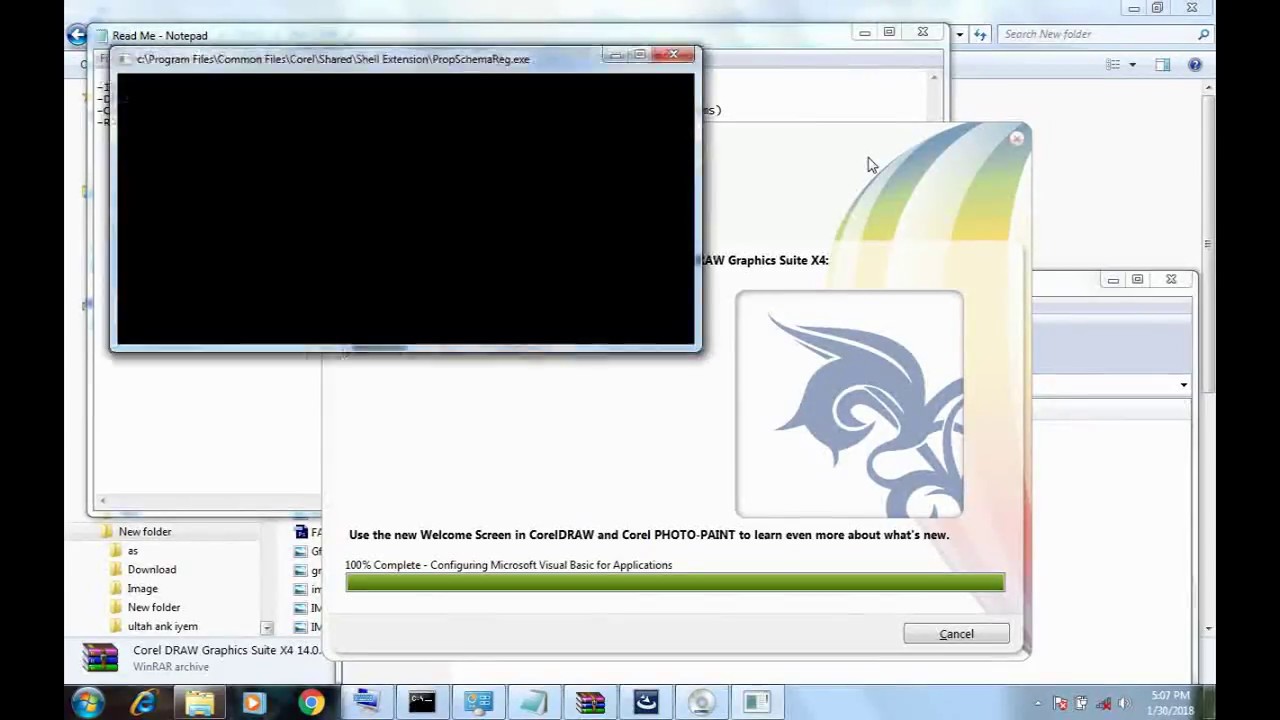Viewport: 1280px width, 720px height.
Task: Close the PropSchemaReg.exe console window
Action: (675, 54)
